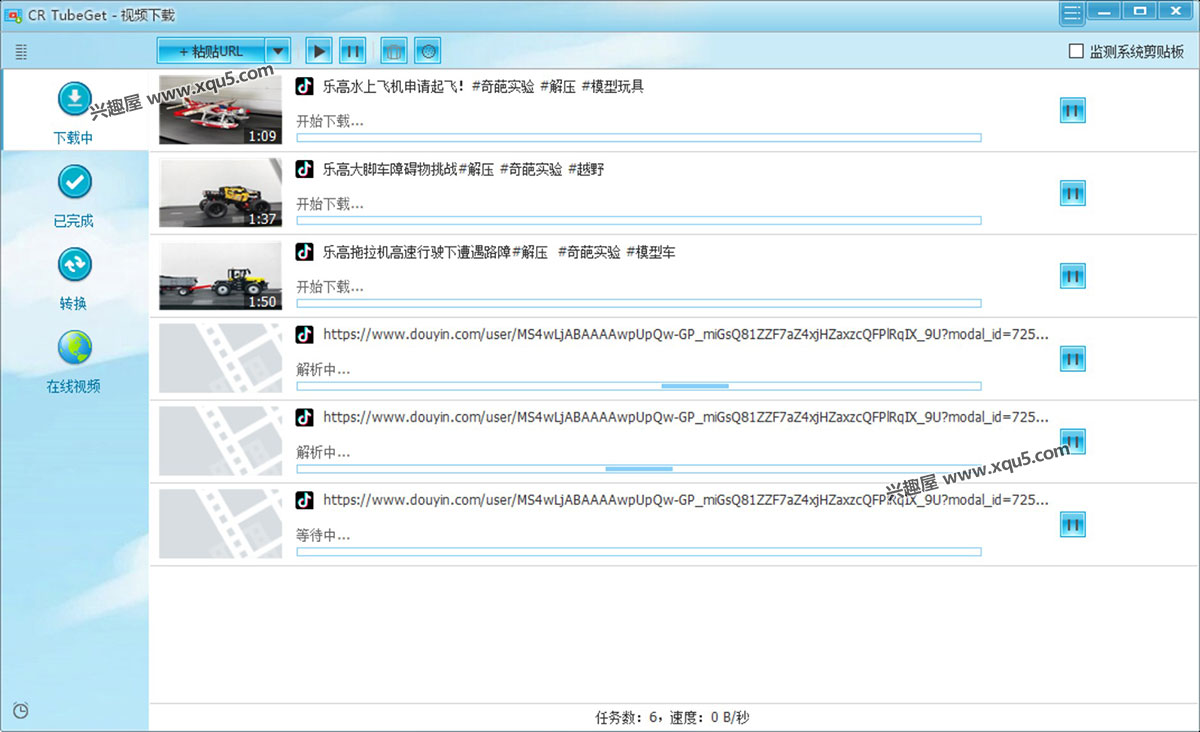This screenshot has height=732, width=1200.
Task: Click progress bar of 乐高拖拉机 download
Action: tap(639, 304)
